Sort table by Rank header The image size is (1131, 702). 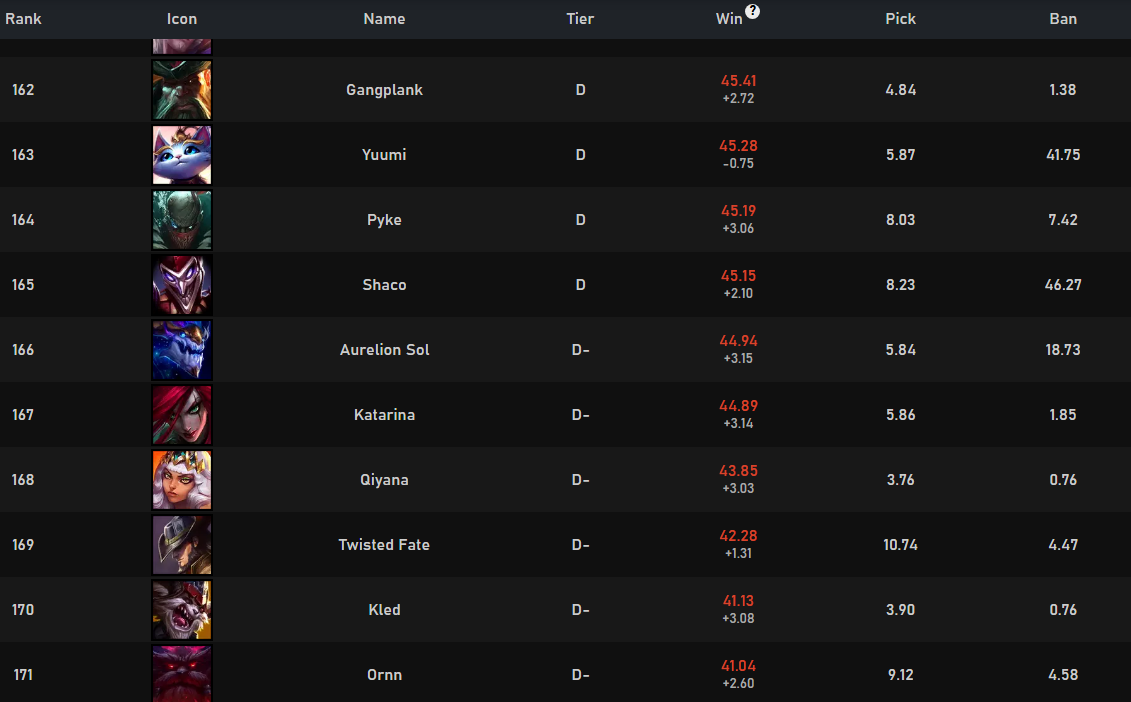point(23,19)
